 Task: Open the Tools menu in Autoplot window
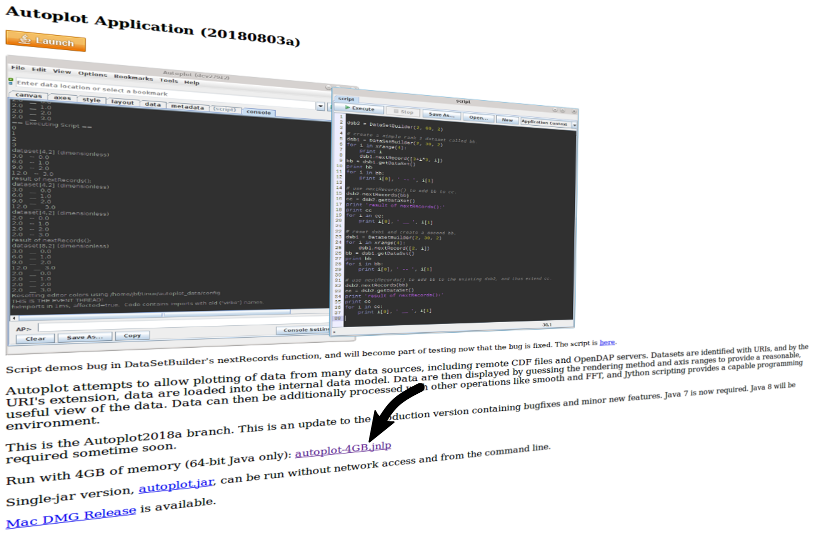point(169,80)
